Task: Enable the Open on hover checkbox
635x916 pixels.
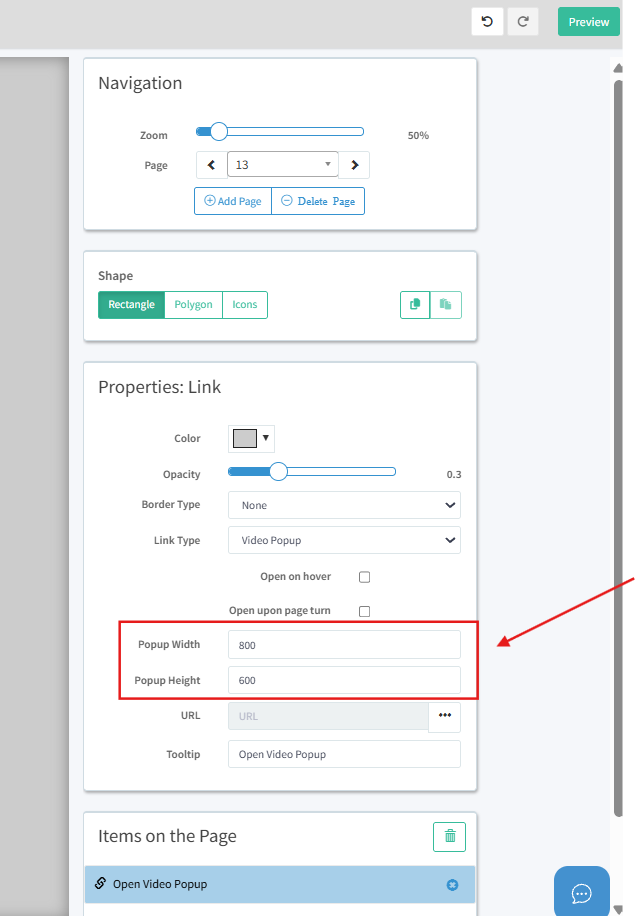Action: 365,577
